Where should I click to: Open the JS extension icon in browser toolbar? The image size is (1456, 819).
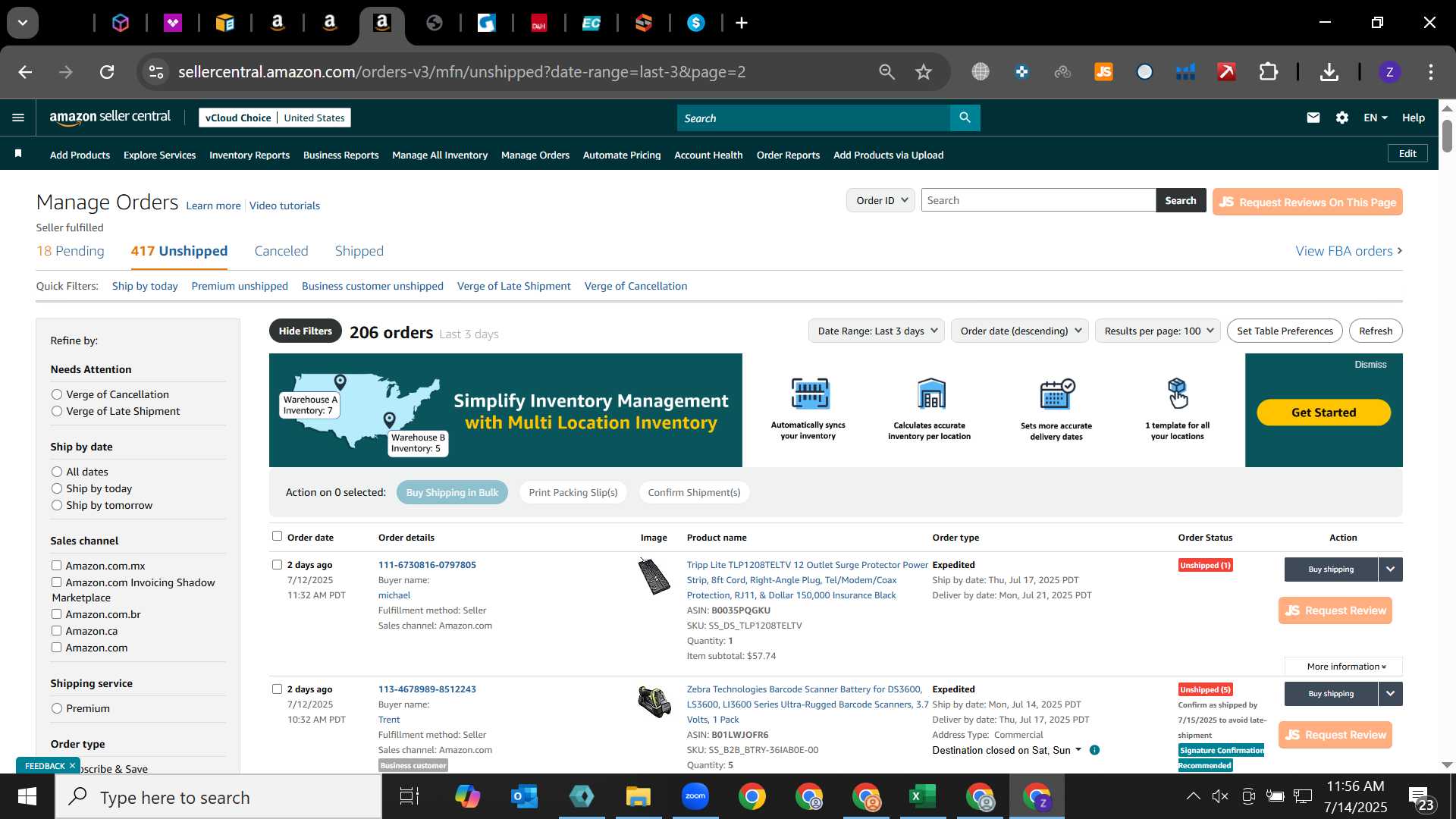1103,72
